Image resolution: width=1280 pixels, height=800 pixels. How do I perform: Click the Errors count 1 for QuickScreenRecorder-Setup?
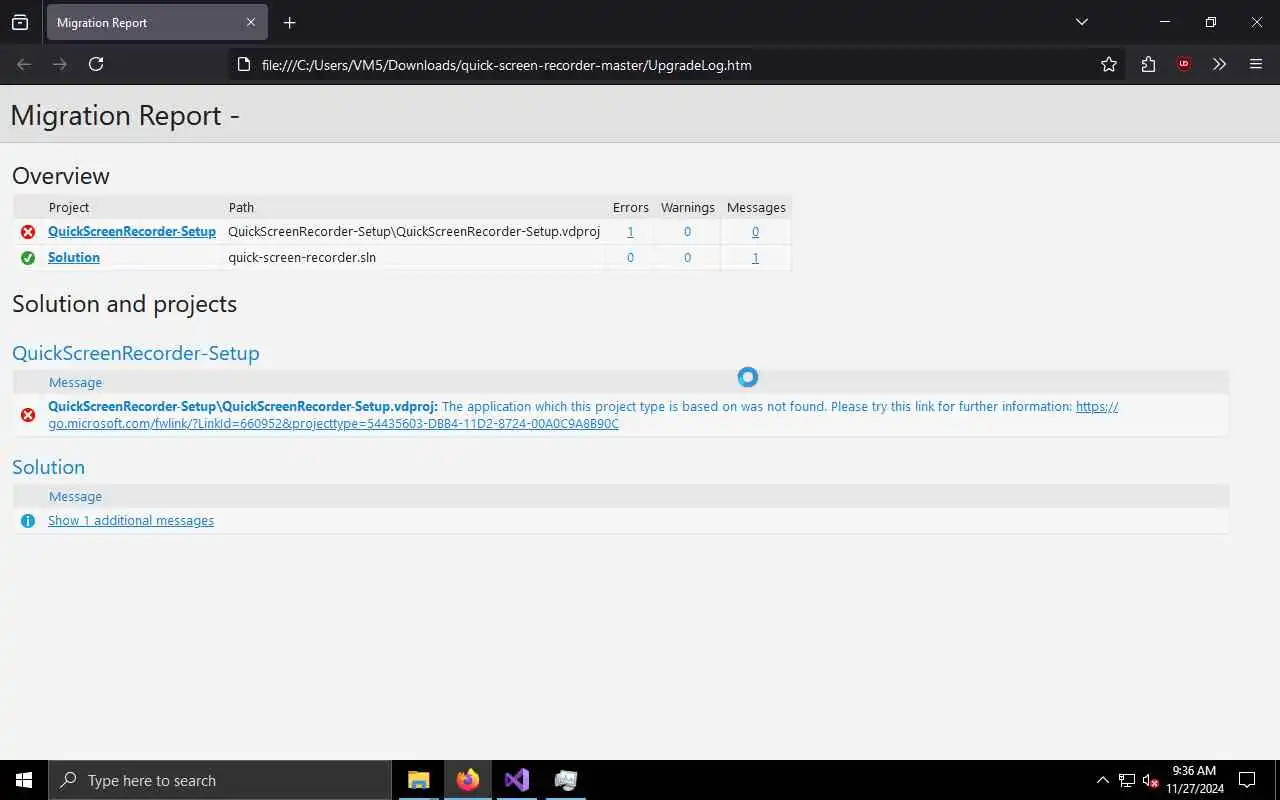click(x=630, y=231)
